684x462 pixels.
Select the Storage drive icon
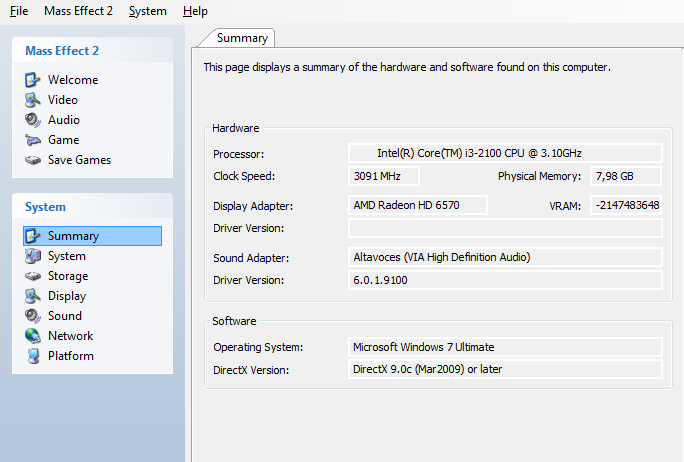(x=32, y=276)
